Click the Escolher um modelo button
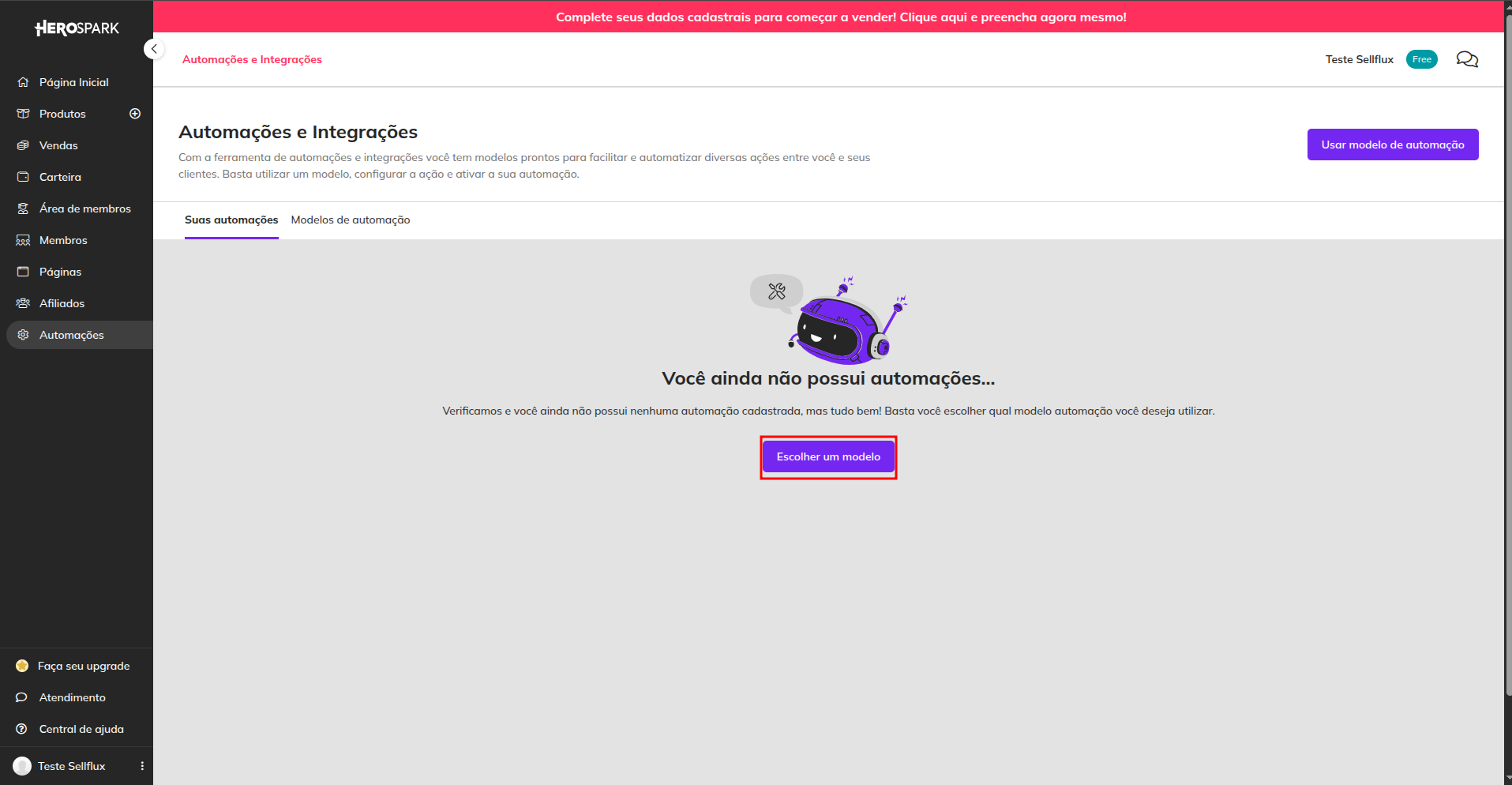The width and height of the screenshot is (1512, 785). [828, 456]
